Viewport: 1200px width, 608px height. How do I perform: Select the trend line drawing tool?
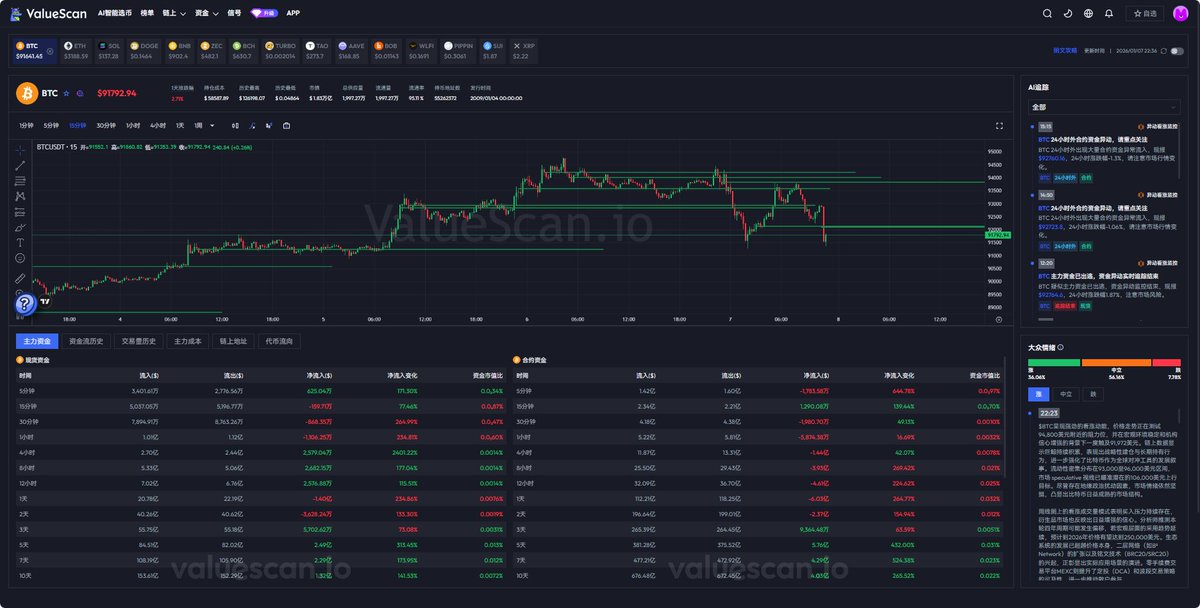[x=20, y=166]
